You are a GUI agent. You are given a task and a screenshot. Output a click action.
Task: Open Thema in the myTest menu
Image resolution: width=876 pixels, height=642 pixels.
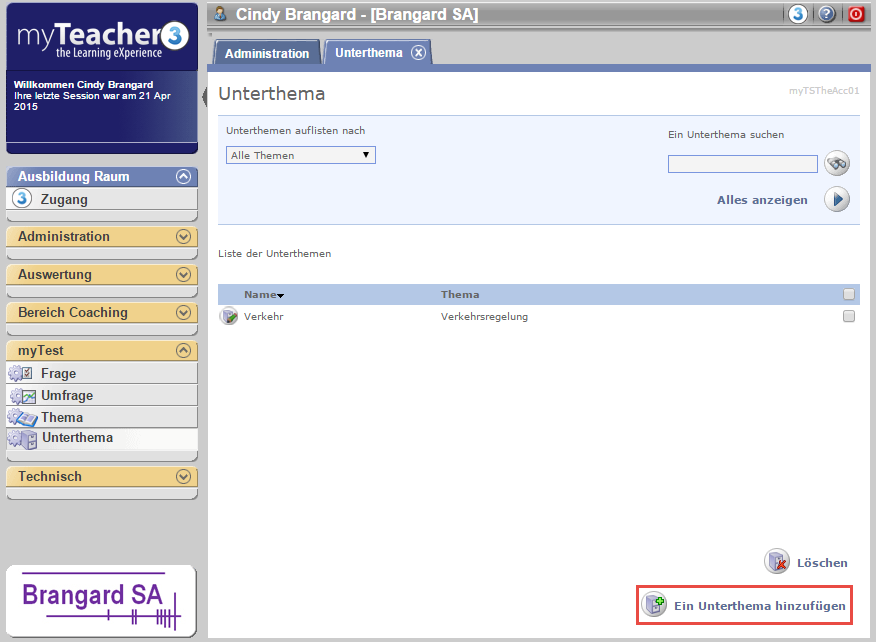tap(62, 417)
